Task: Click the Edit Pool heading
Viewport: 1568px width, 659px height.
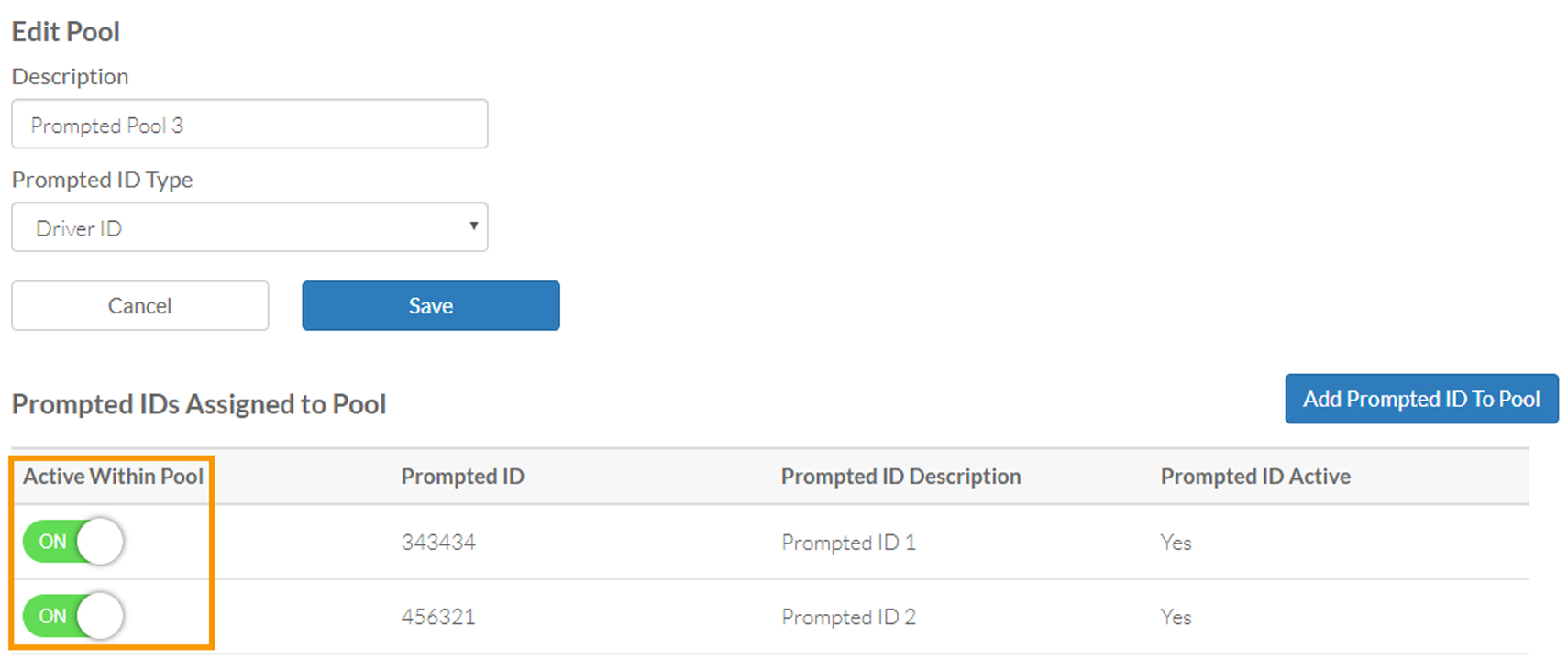Action: click(65, 30)
